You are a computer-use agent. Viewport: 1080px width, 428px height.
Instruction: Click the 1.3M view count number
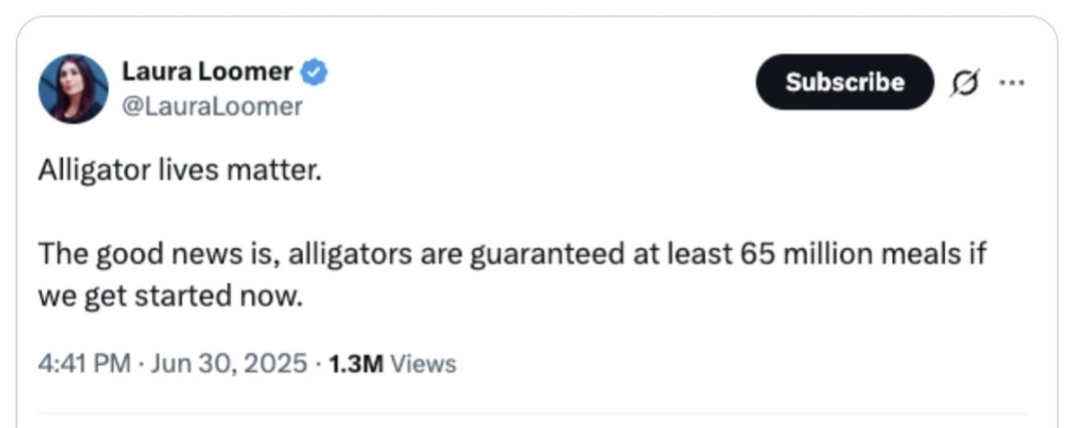click(x=356, y=364)
